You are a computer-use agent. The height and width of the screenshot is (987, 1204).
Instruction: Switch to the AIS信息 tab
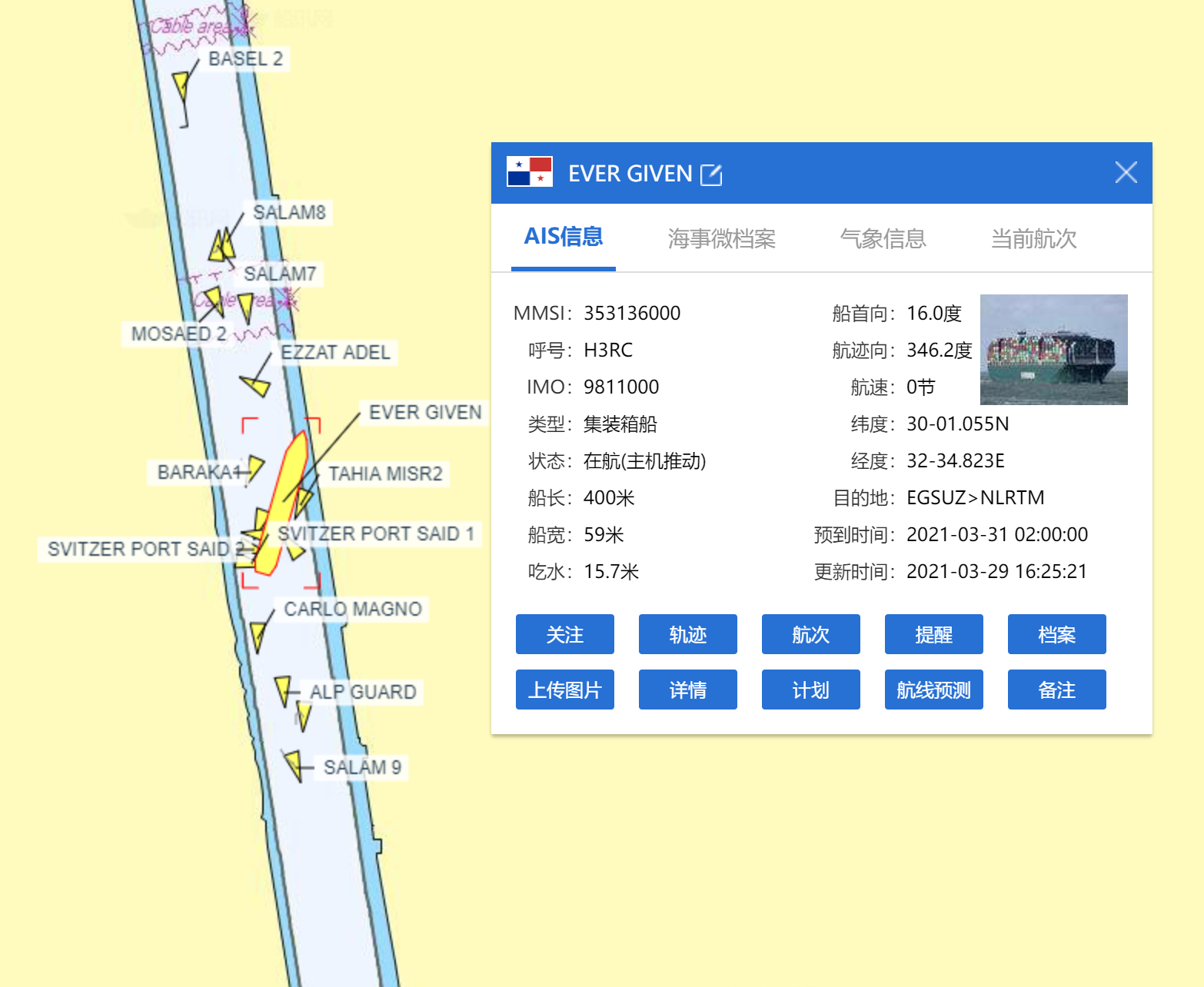point(563,238)
